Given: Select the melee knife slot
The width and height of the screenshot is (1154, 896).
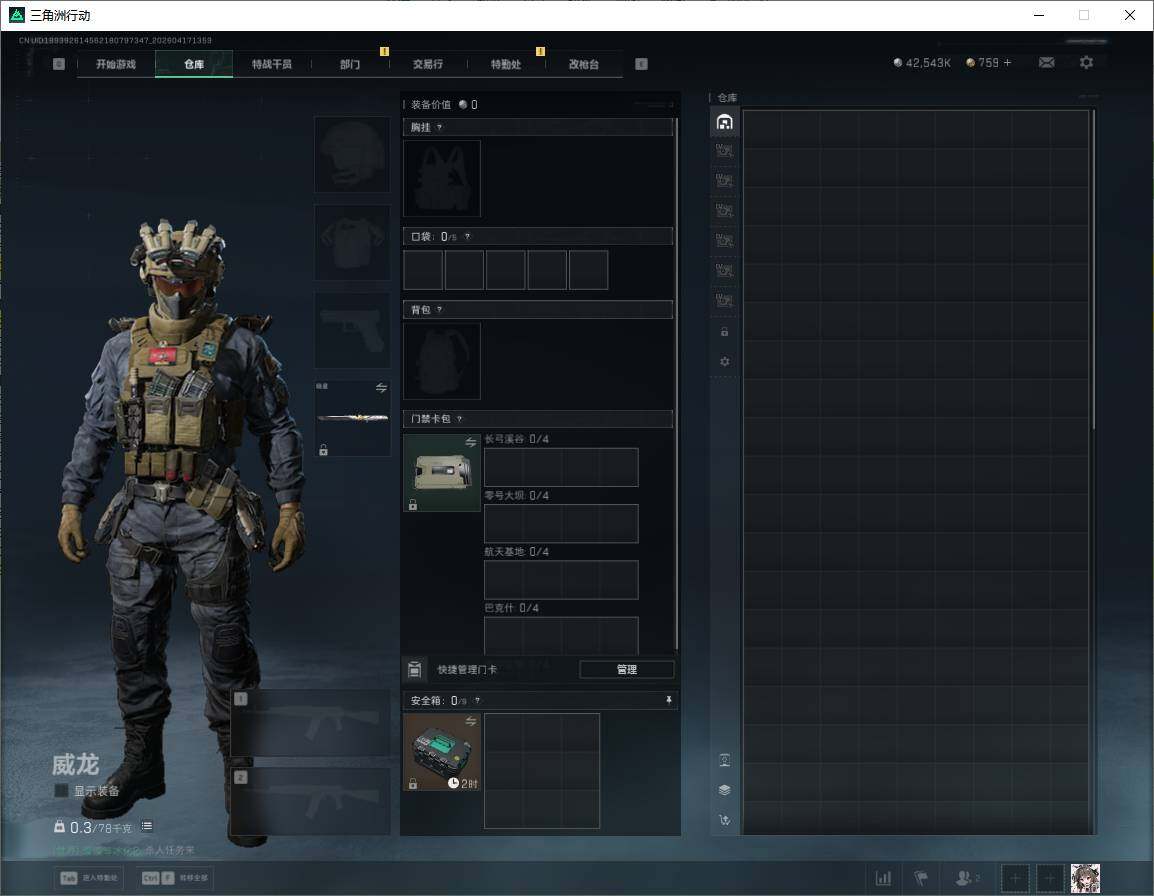Looking at the screenshot, I should click(353, 418).
